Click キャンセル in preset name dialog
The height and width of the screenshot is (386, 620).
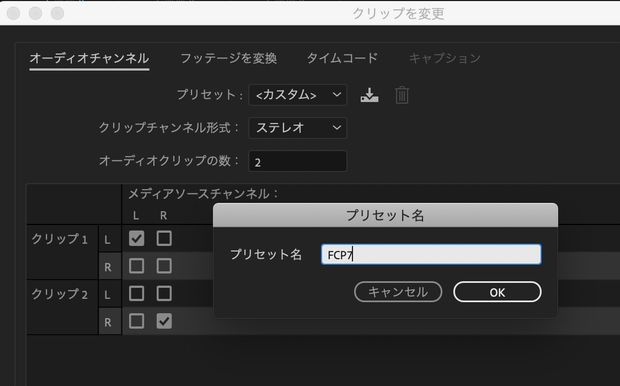coord(398,292)
